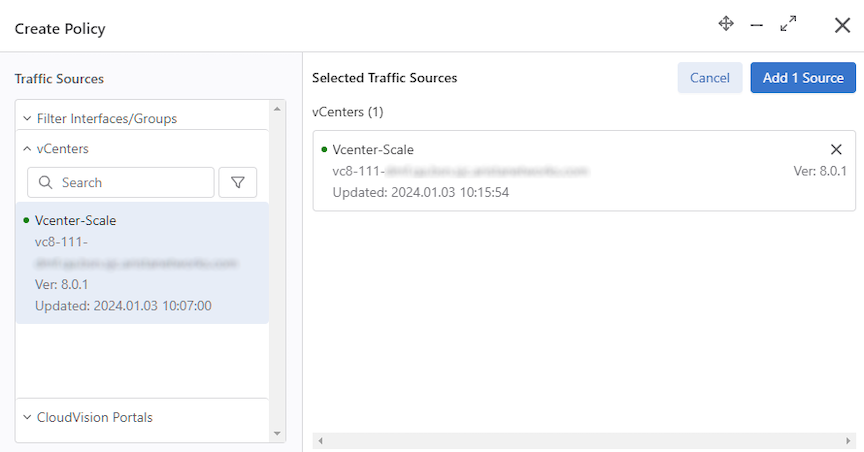Click the Add 1 Source button
864x452 pixels.
click(803, 78)
